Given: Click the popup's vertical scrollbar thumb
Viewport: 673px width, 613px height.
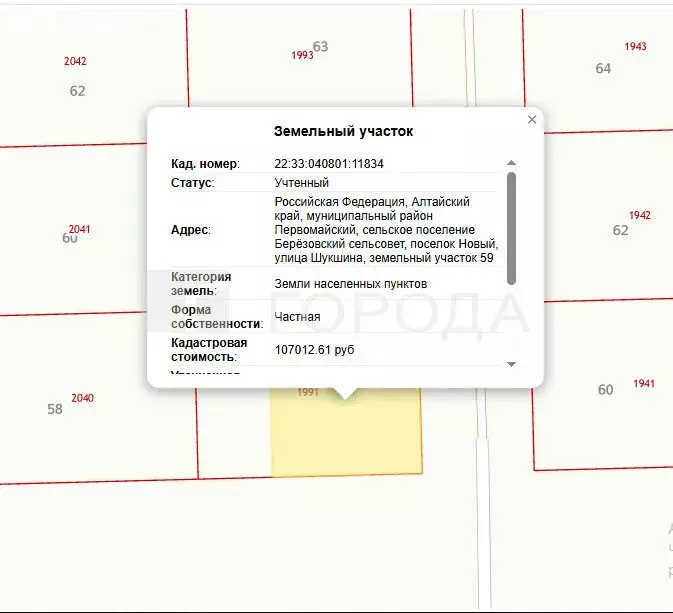Looking at the screenshot, I should tap(512, 227).
